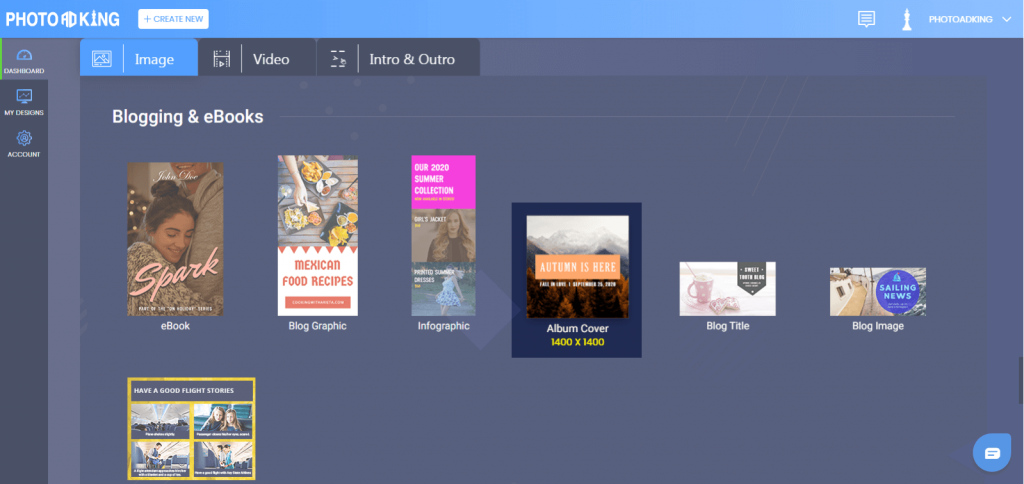Pick the Sailing News Blog Image template
This screenshot has height=484, width=1024.
click(x=878, y=291)
